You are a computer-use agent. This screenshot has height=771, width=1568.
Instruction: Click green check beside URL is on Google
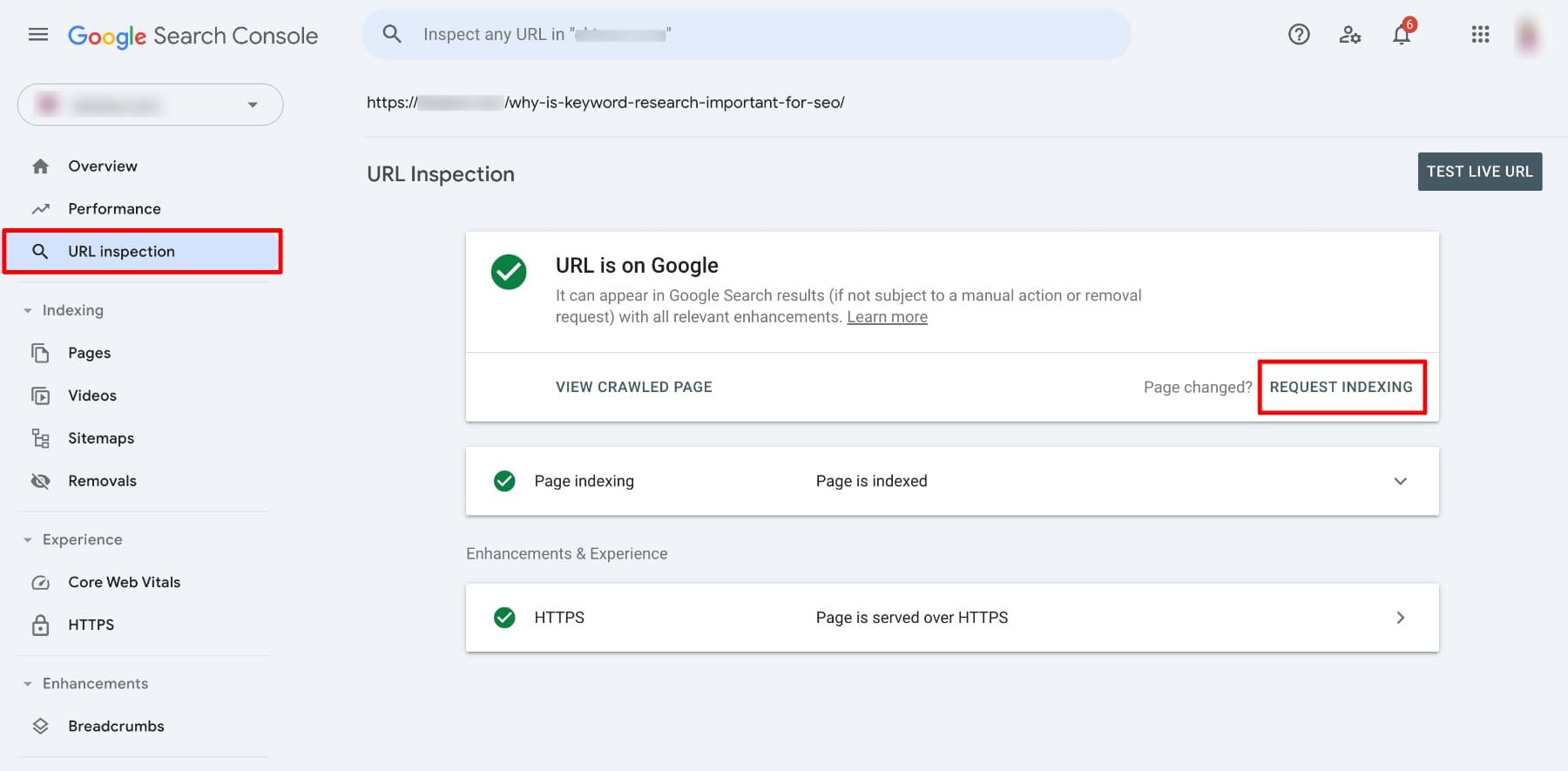pos(509,272)
